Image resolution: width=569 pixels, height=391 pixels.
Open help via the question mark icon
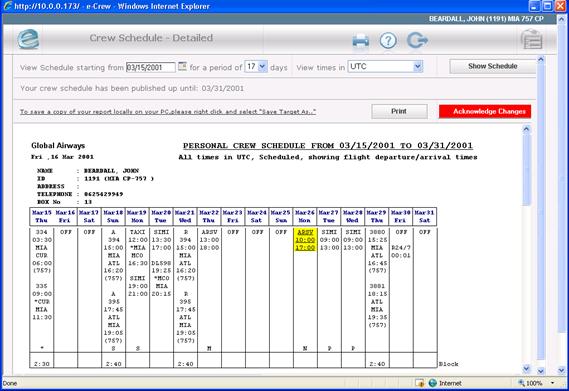point(388,40)
